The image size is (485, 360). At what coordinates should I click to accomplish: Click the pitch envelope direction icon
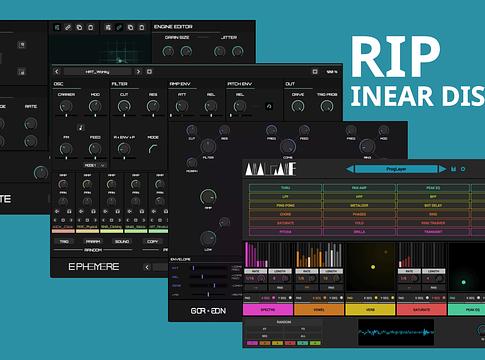tap(269, 106)
